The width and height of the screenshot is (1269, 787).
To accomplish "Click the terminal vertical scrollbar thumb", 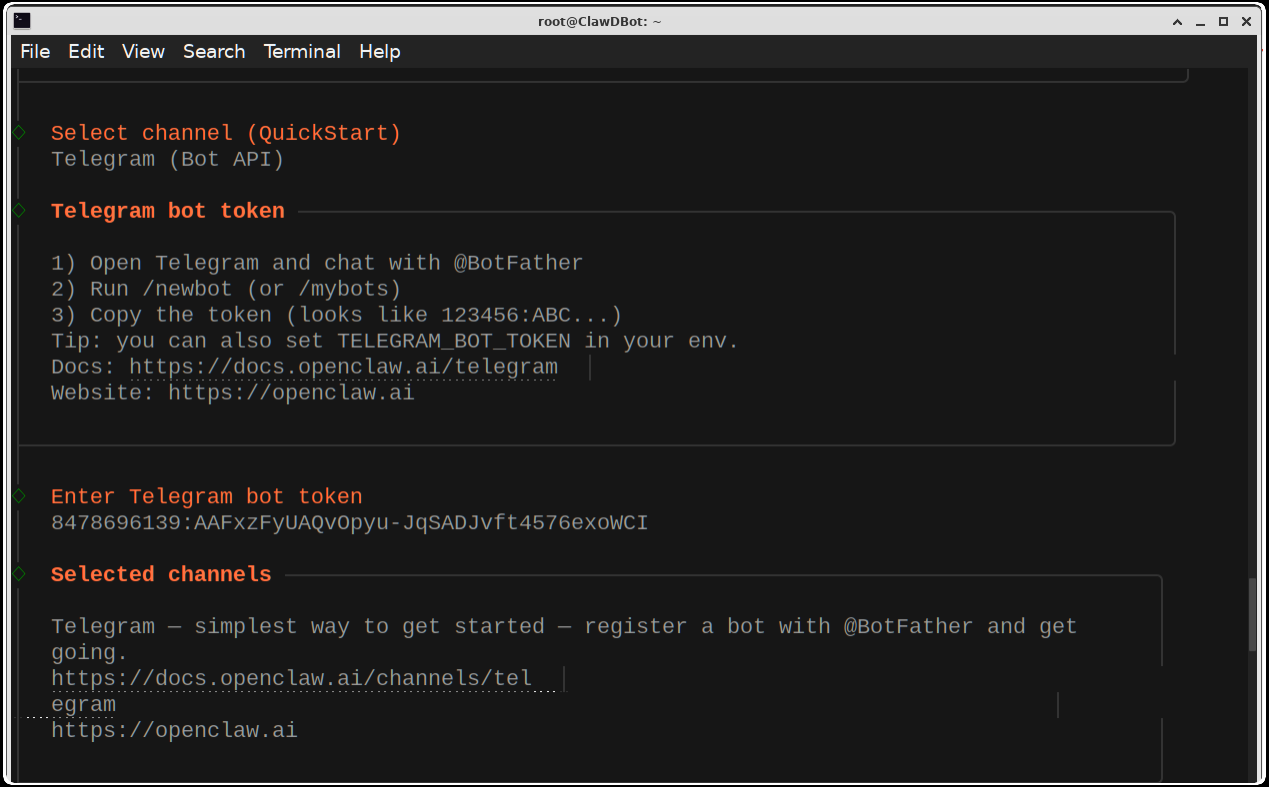I will coord(1254,614).
